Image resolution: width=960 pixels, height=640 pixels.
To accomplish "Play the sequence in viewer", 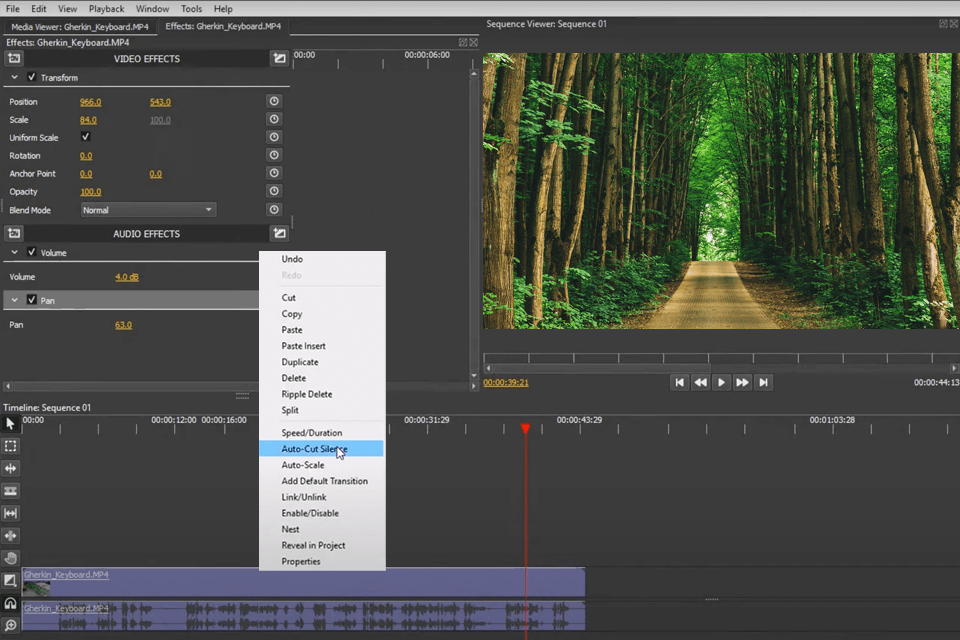I will [721, 382].
